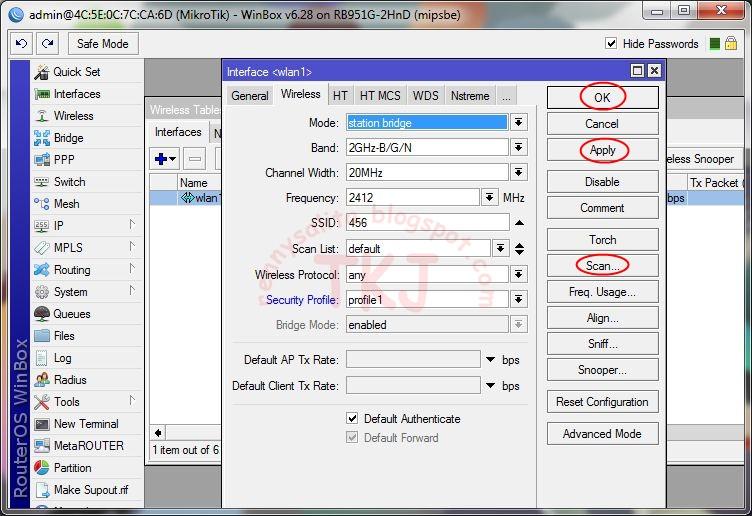The width and height of the screenshot is (752, 516).
Task: Collapse the SSID field arrow
Action: pos(519,223)
